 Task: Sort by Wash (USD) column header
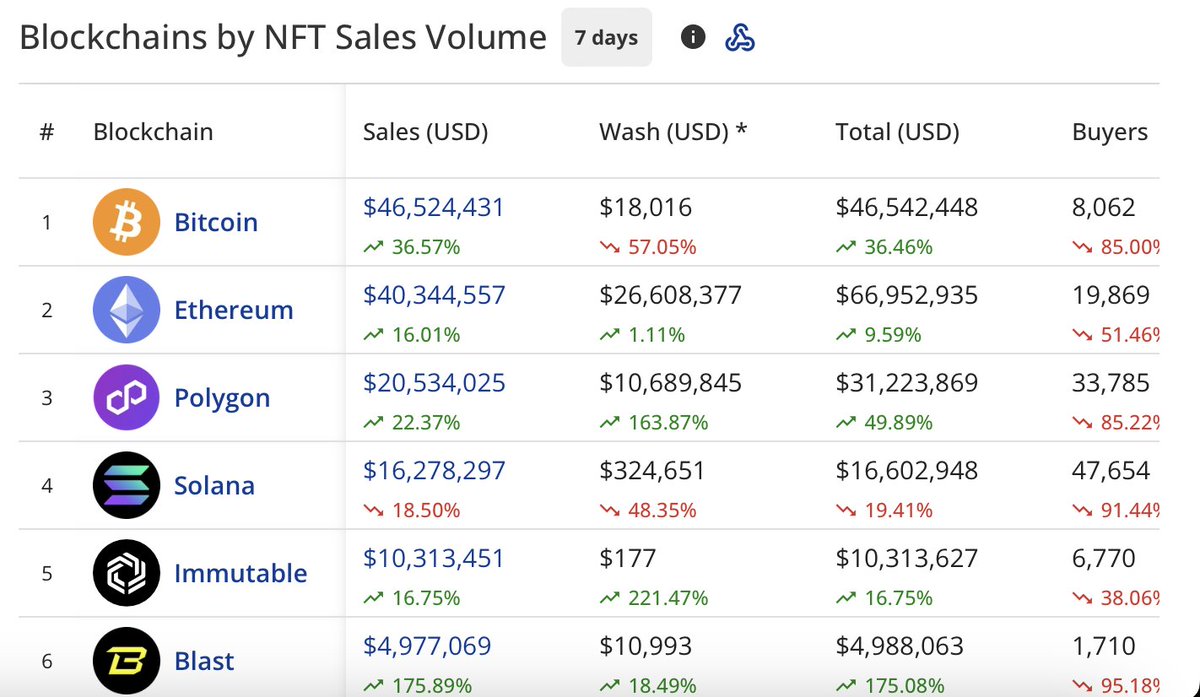pos(673,132)
